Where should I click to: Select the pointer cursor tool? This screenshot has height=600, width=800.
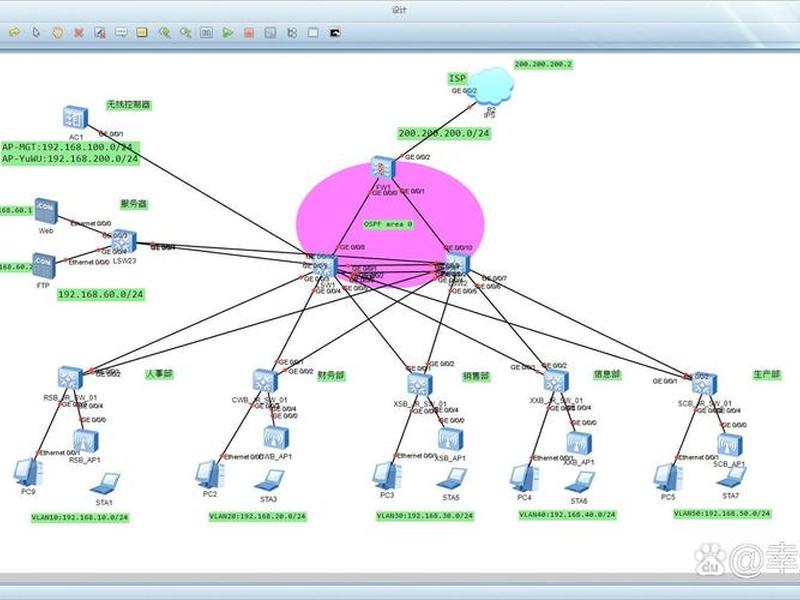click(36, 33)
